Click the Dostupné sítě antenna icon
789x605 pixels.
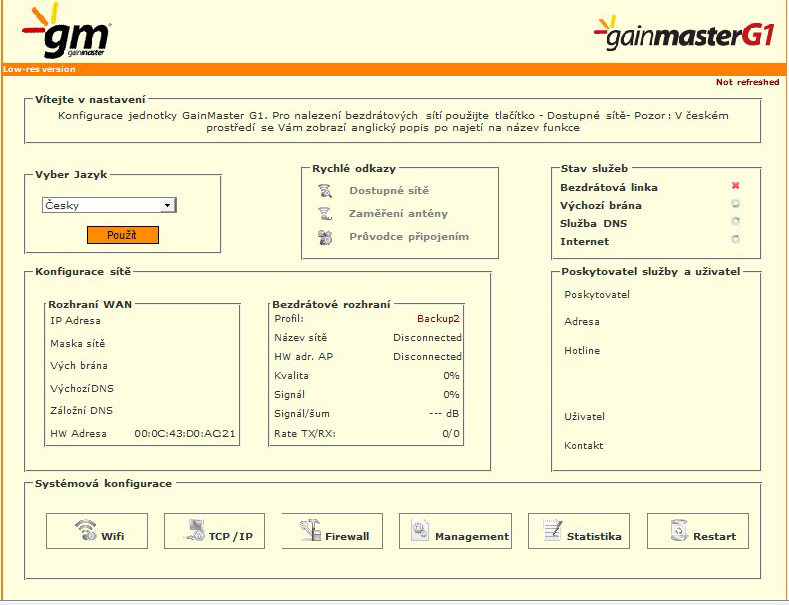pyautogui.click(x=324, y=190)
